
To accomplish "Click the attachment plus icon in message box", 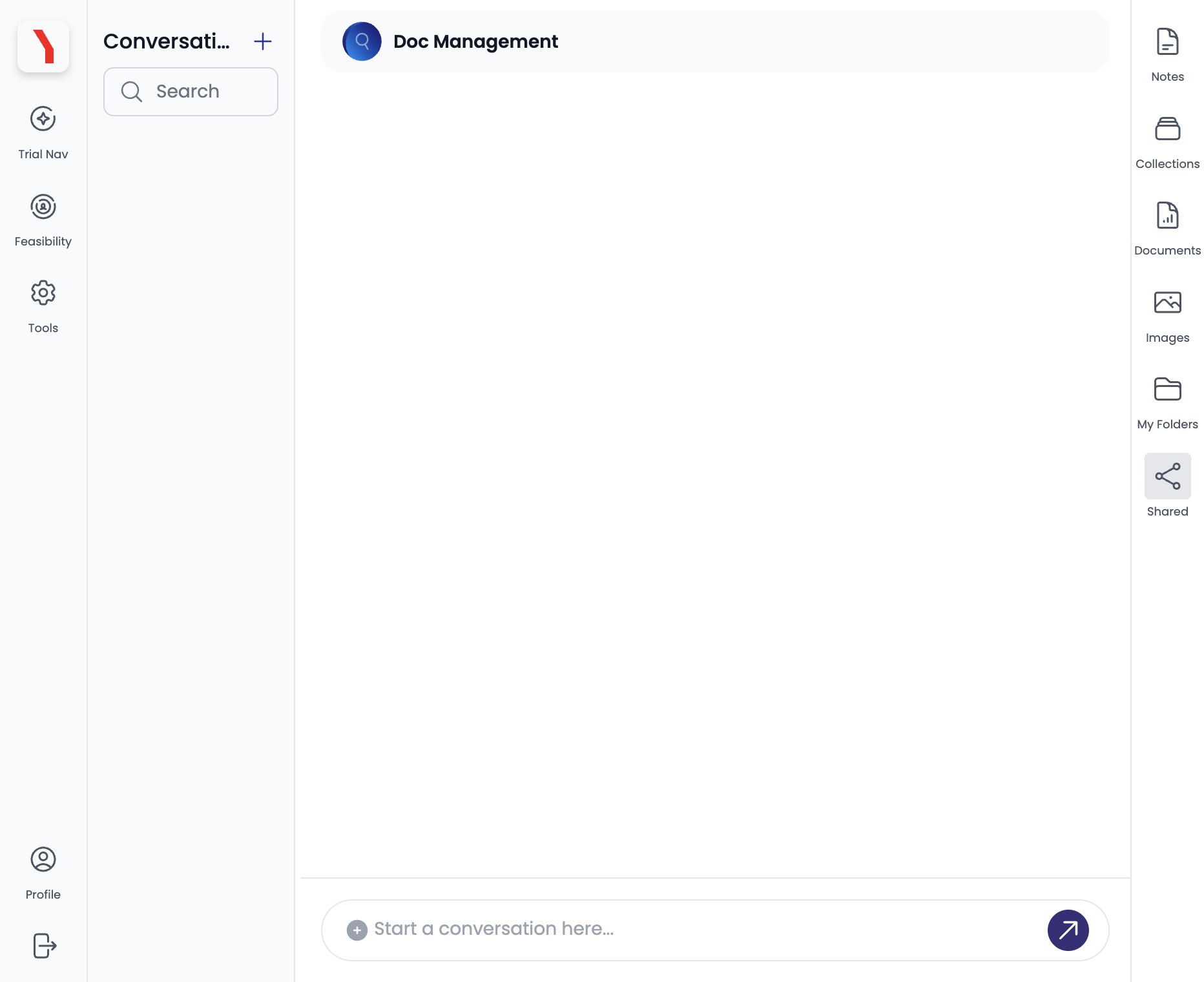I will (357, 930).
